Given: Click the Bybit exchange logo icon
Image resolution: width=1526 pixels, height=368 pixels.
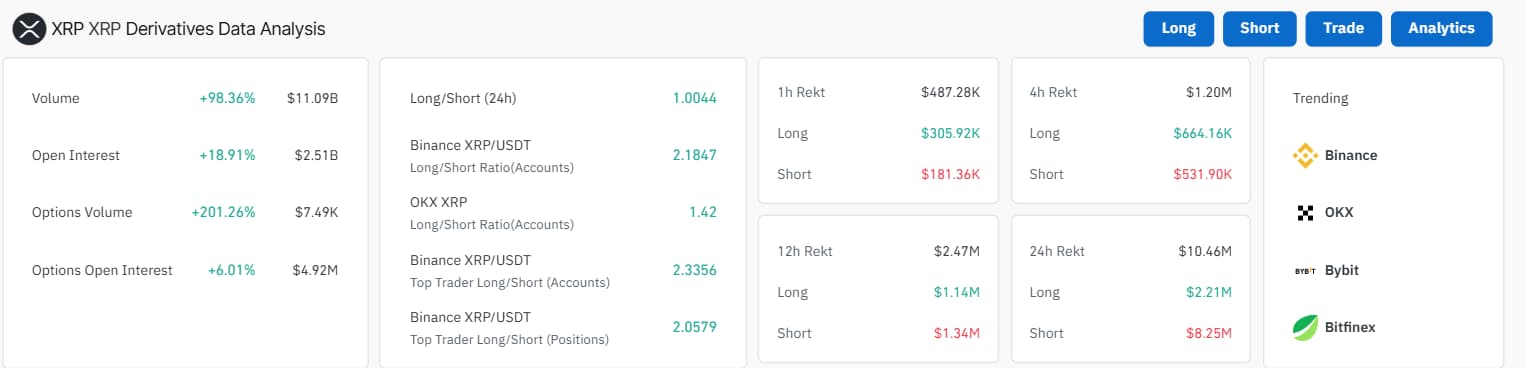Looking at the screenshot, I should coord(1305,270).
